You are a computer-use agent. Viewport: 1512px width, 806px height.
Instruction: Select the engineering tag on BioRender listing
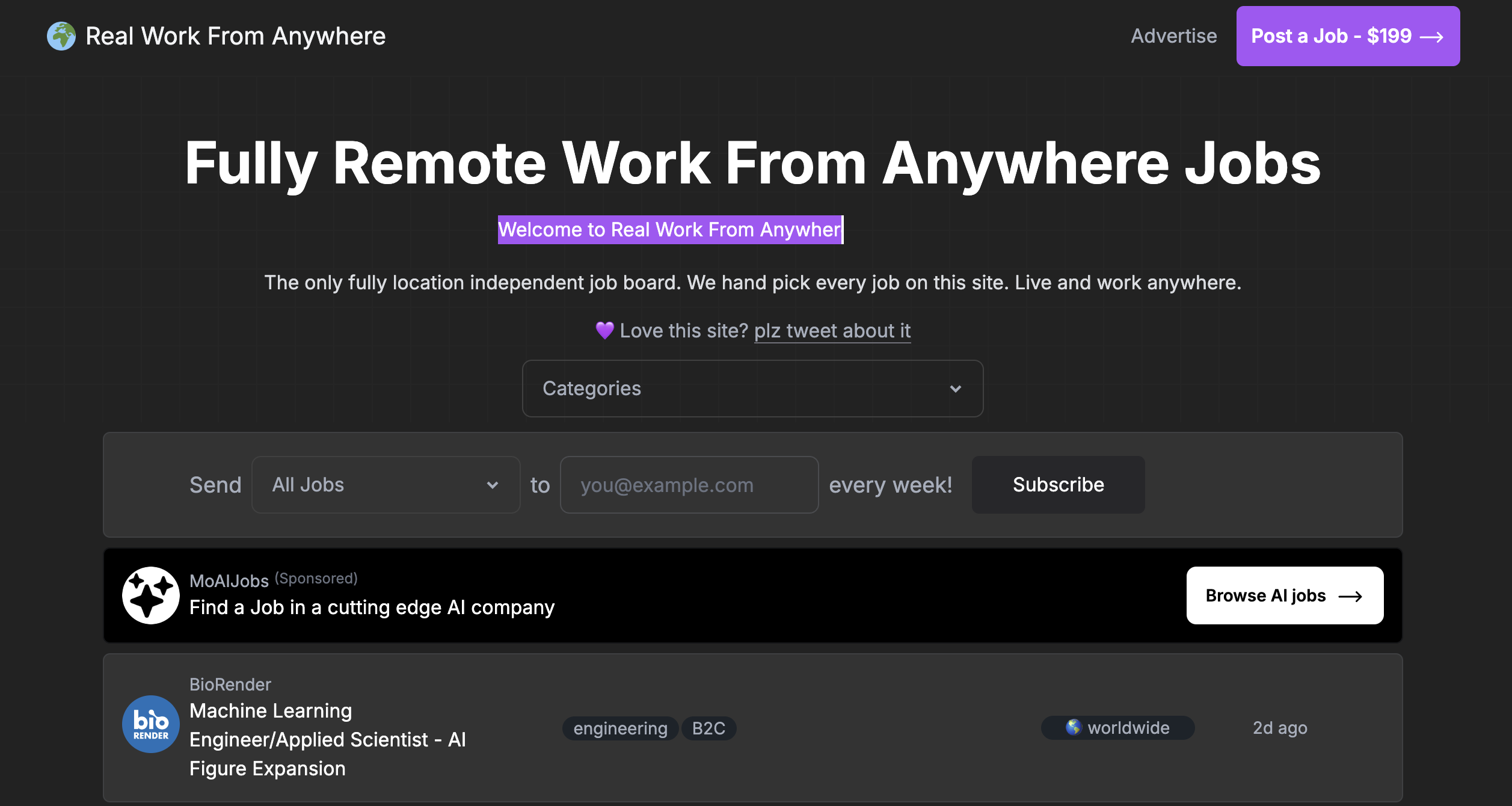[619, 728]
